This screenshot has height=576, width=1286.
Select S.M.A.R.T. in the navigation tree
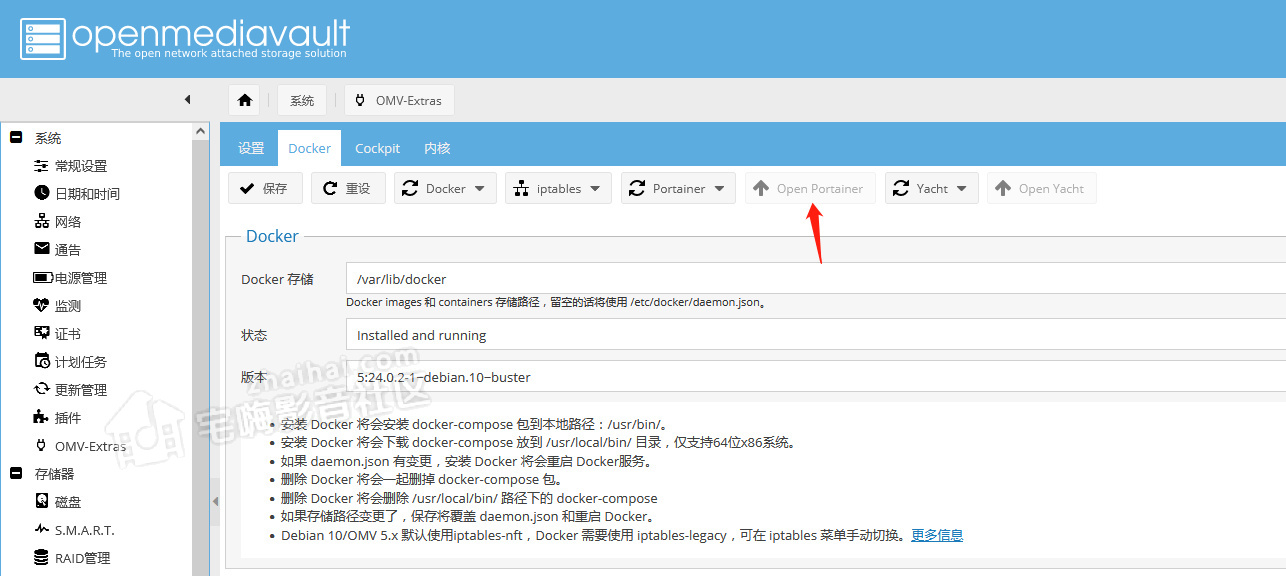click(x=85, y=530)
